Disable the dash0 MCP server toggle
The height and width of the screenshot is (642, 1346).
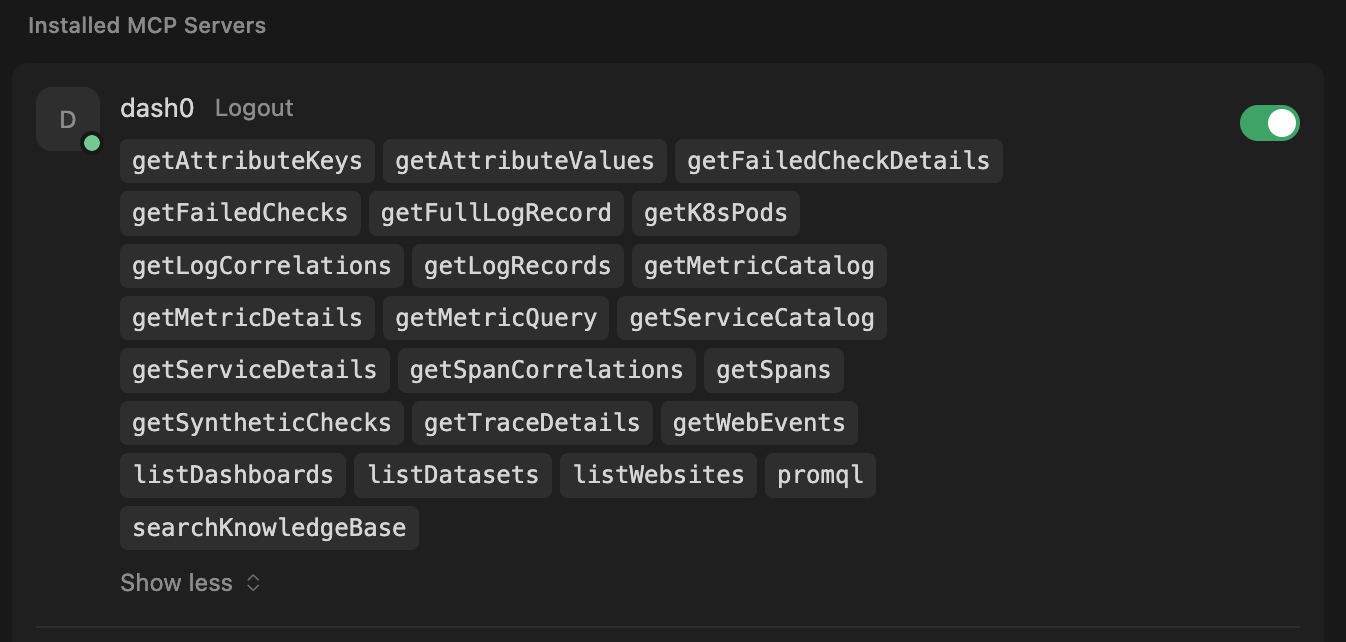pyautogui.click(x=1269, y=123)
